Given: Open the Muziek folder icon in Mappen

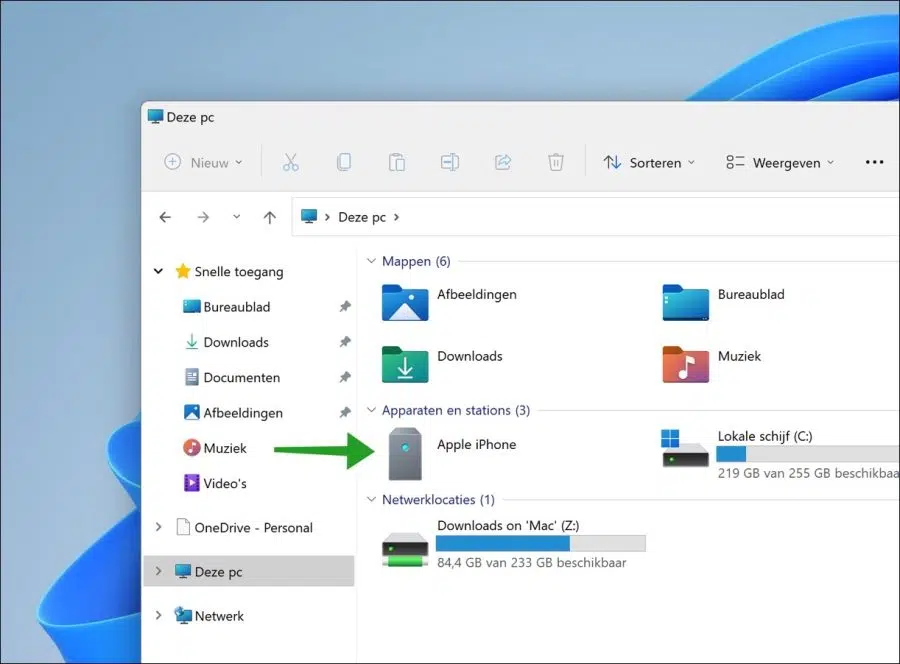Looking at the screenshot, I should click(685, 364).
